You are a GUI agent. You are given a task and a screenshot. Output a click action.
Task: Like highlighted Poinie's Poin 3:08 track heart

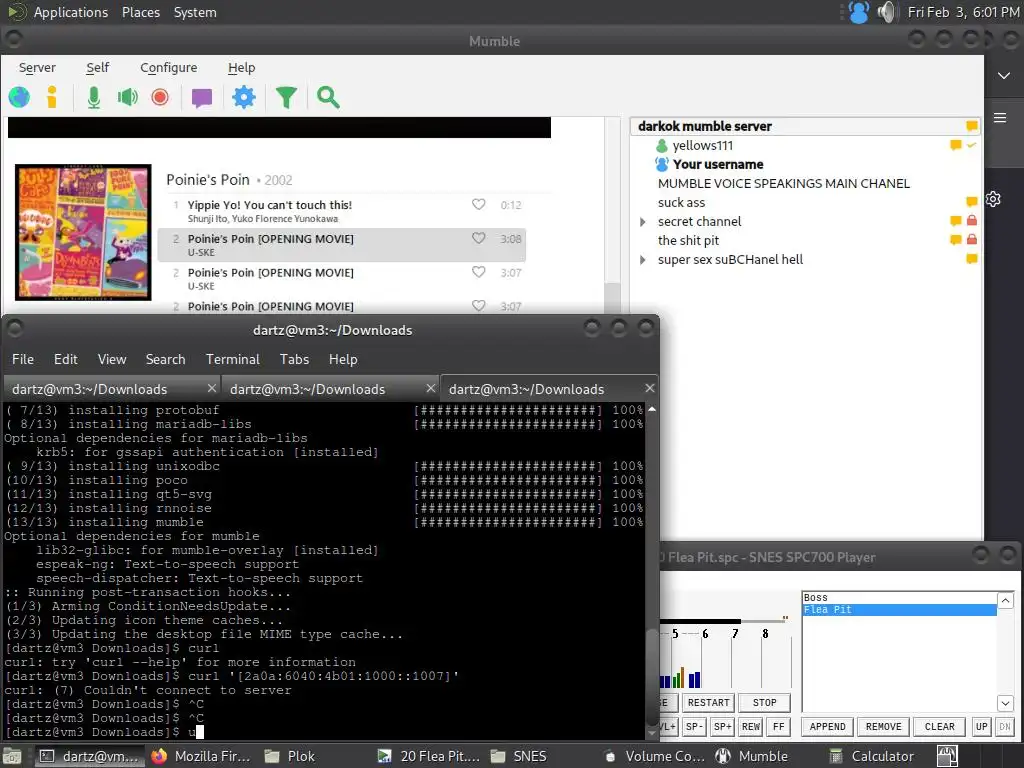[479, 238]
